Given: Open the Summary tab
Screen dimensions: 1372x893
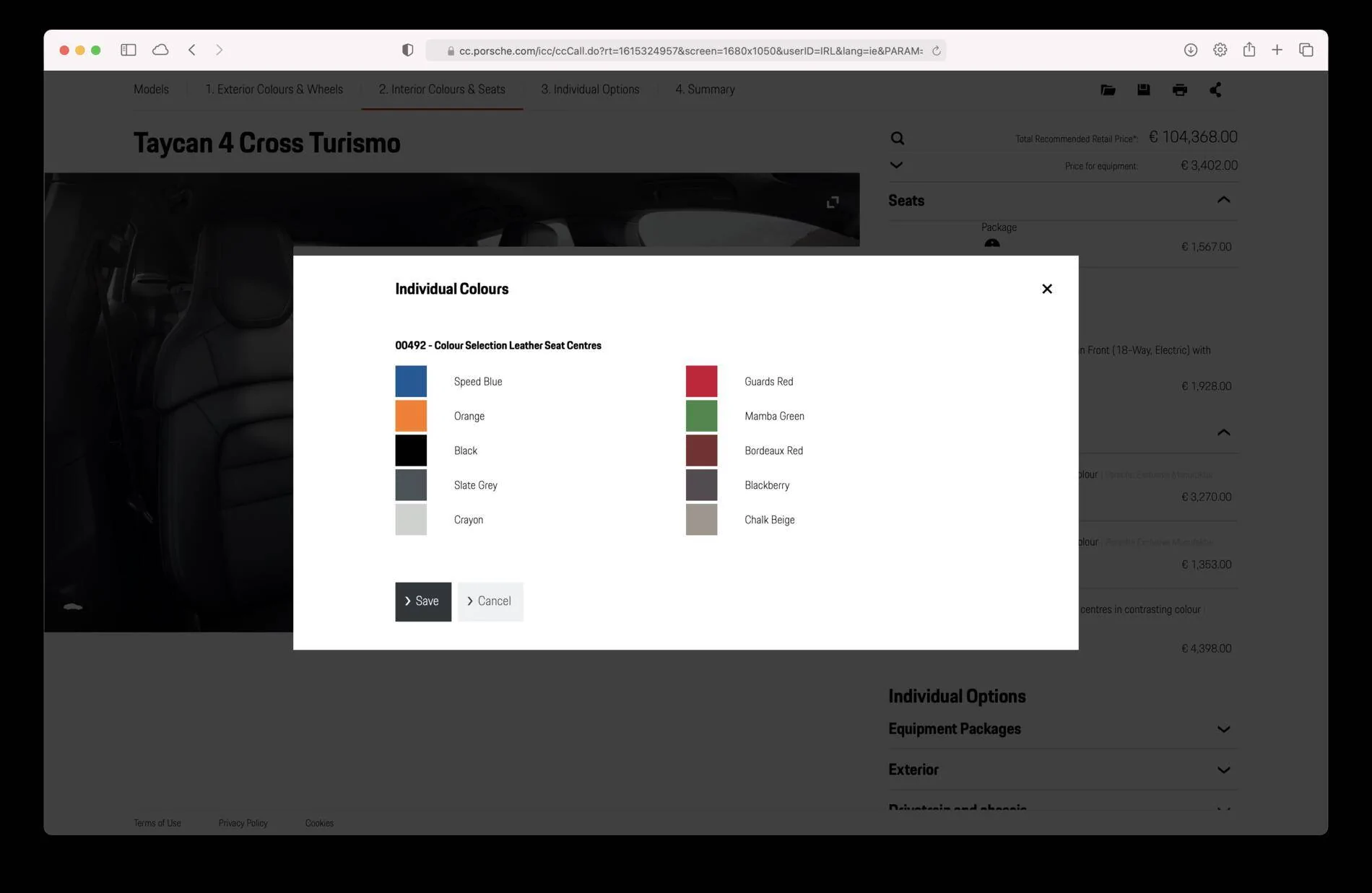Looking at the screenshot, I should click(705, 90).
